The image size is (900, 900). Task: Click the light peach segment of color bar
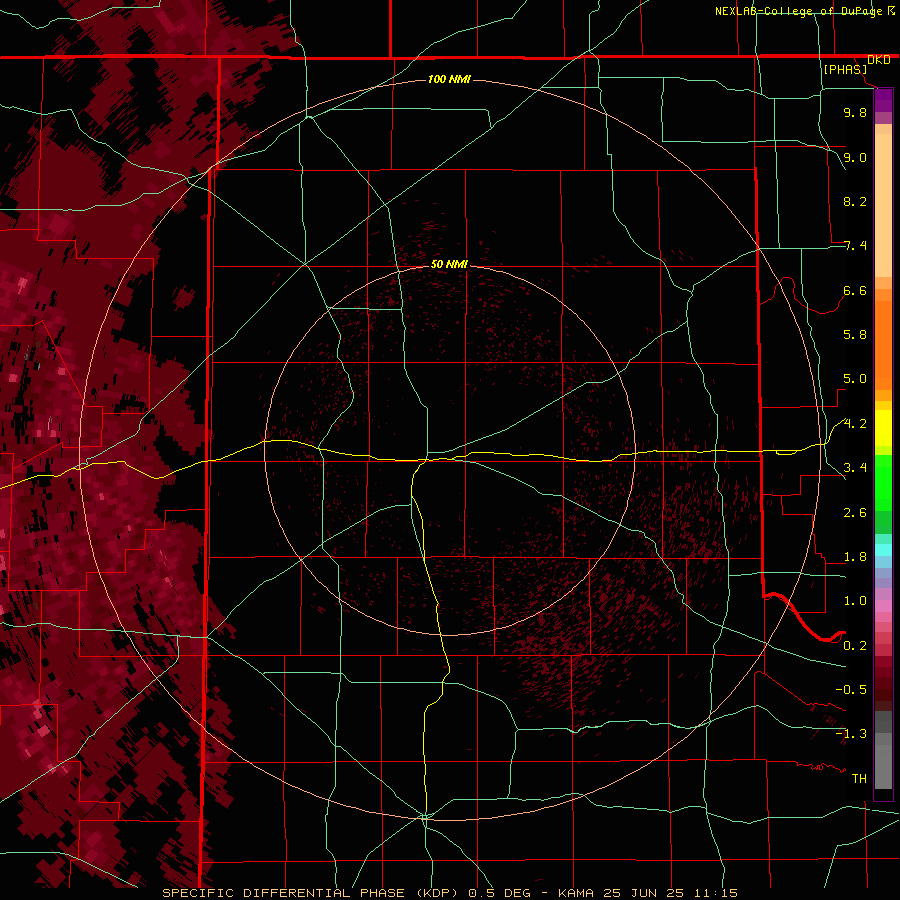coord(883,205)
